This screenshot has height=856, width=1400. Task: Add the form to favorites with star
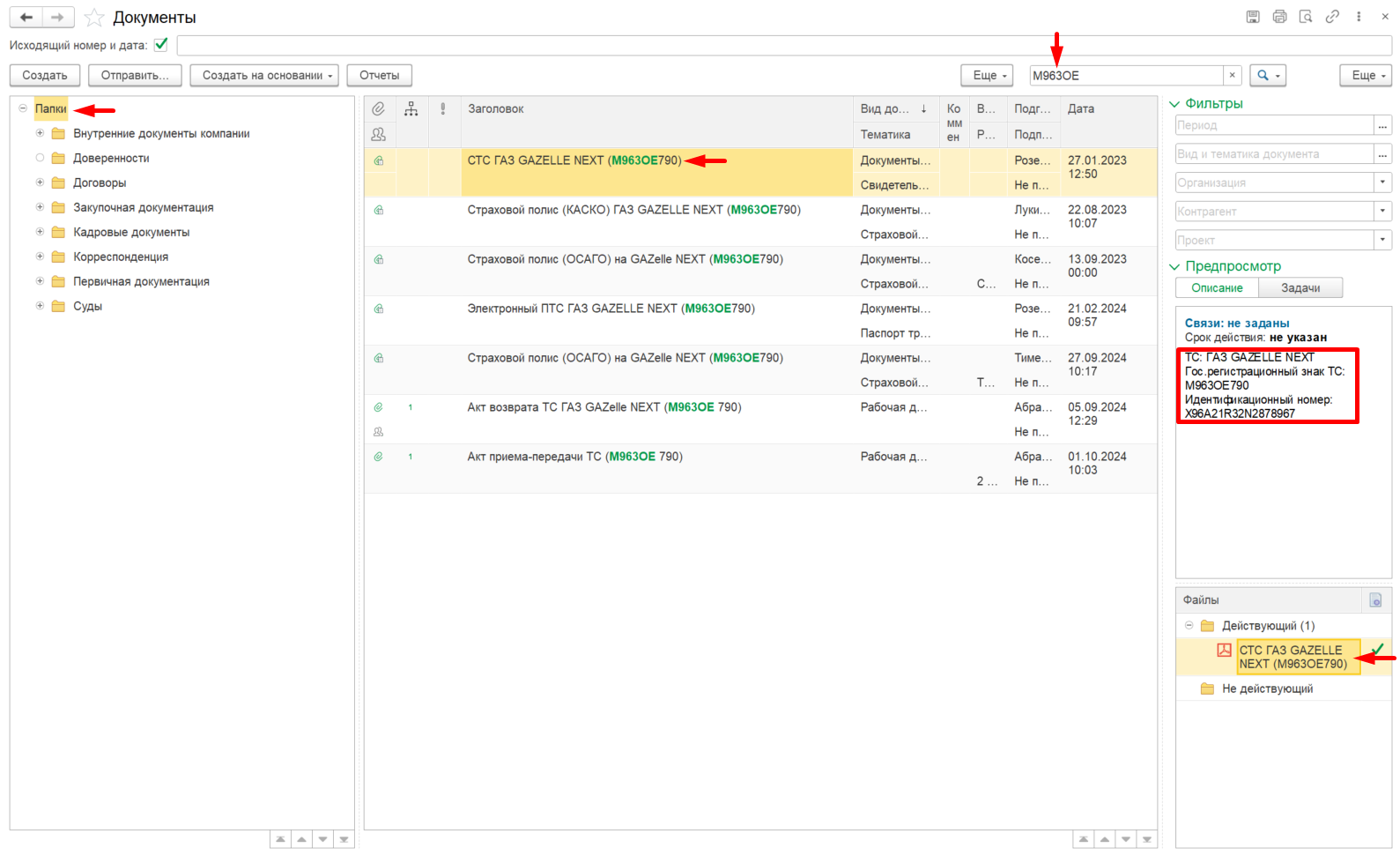click(94, 18)
